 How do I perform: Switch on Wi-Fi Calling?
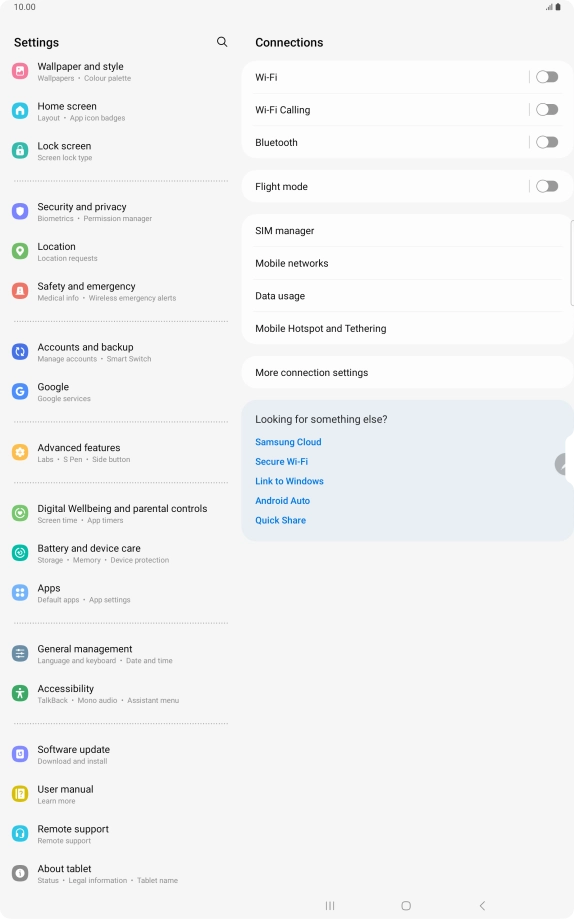(547, 110)
